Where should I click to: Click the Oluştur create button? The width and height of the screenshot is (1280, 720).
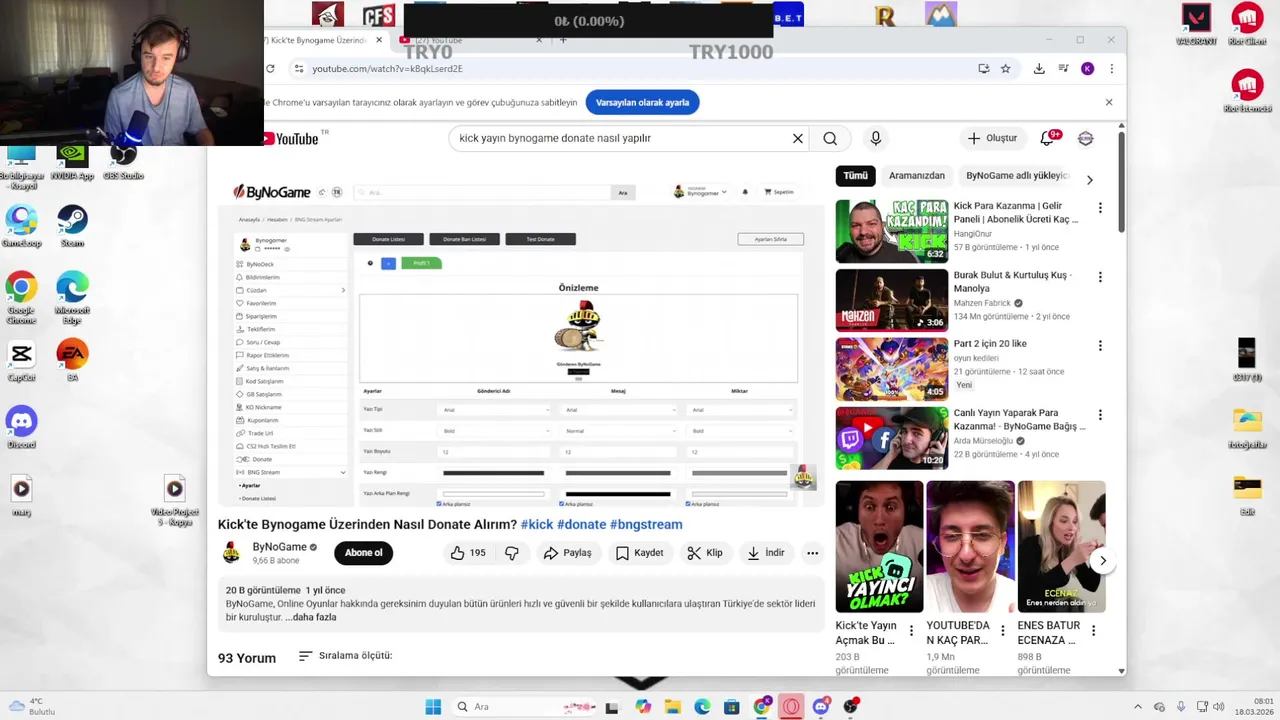[x=992, y=138]
